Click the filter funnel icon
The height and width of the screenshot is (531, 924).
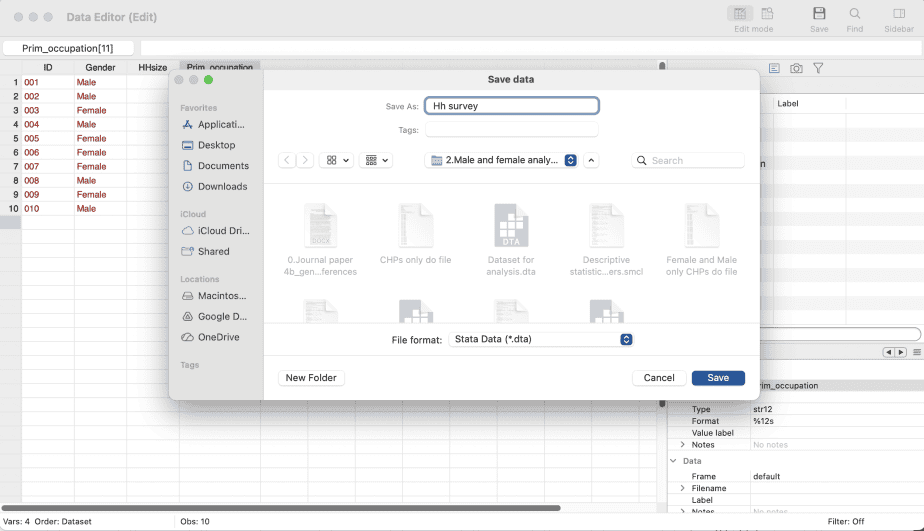[x=818, y=68]
